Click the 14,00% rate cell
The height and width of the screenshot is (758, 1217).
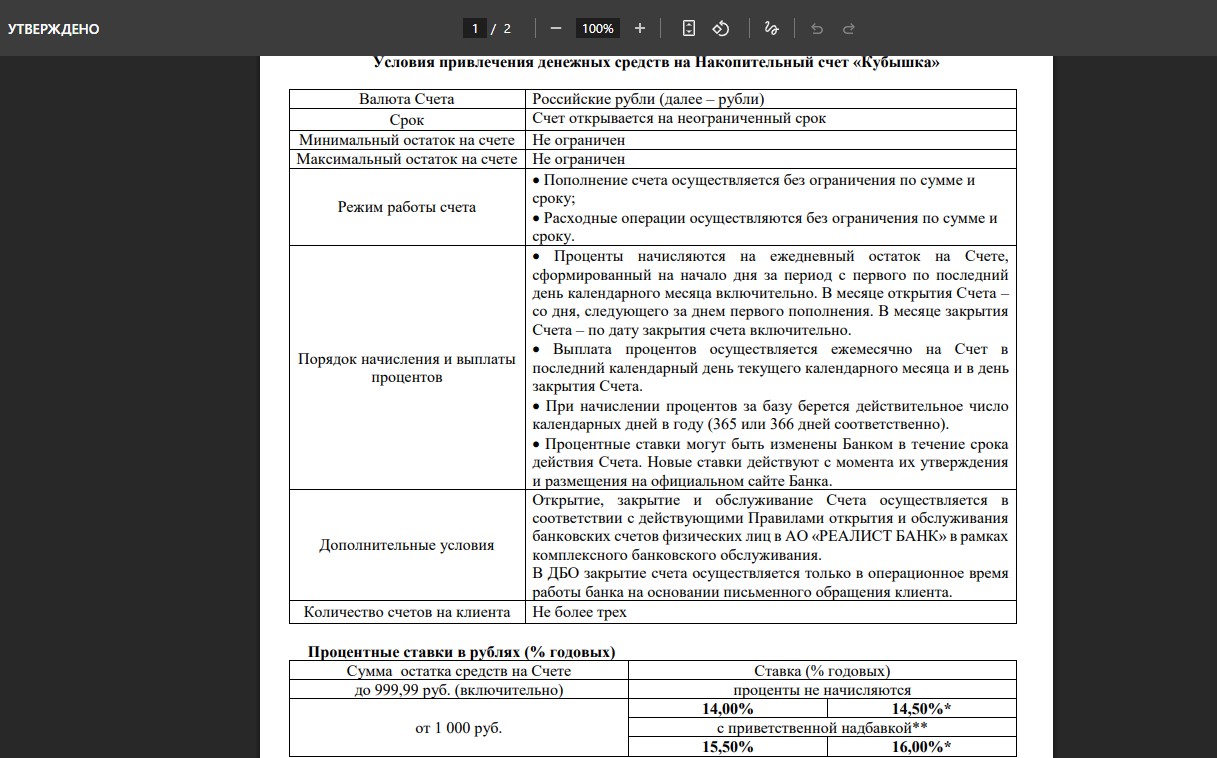pyautogui.click(x=728, y=709)
